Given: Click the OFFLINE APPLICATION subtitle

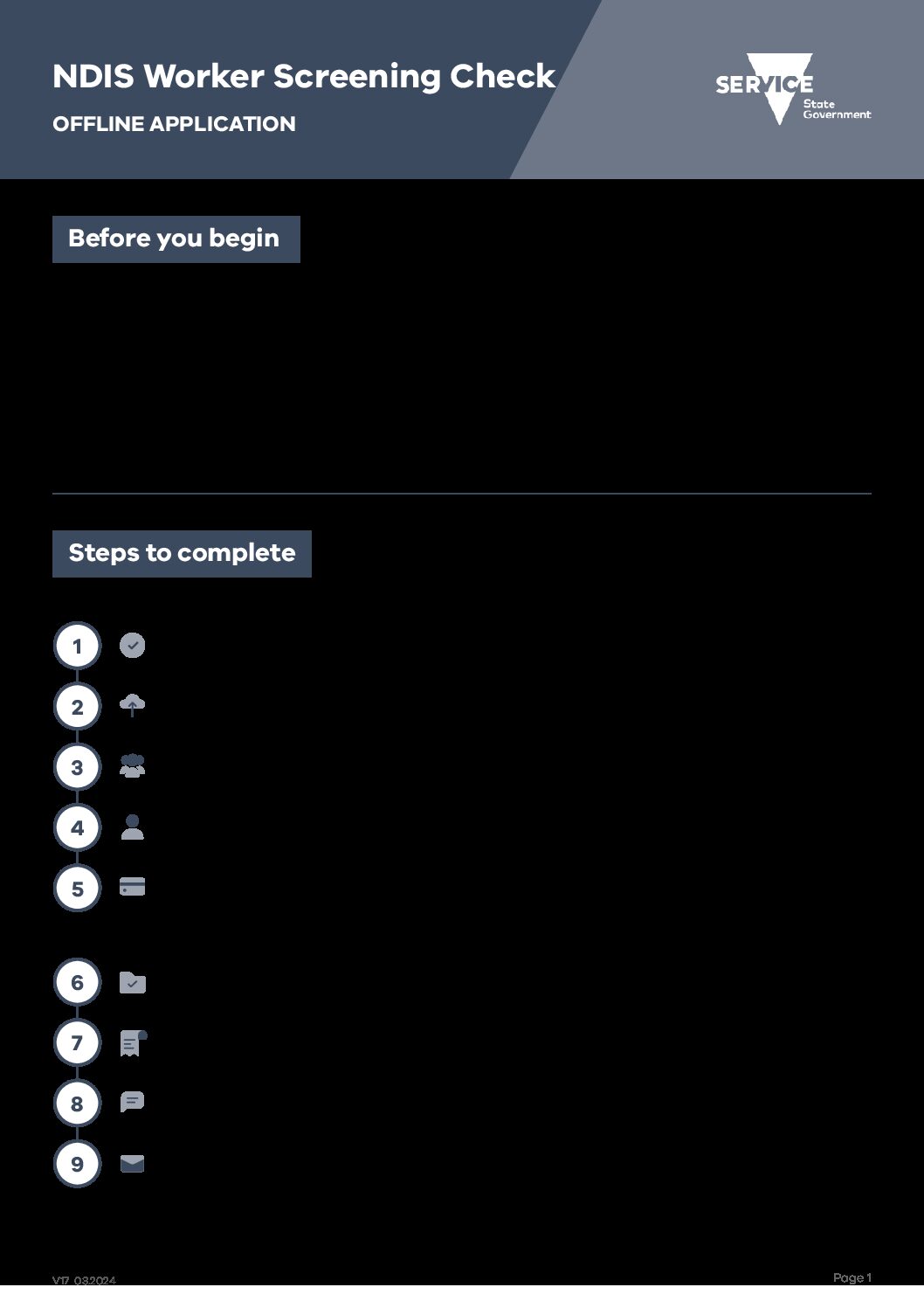Looking at the screenshot, I should coord(174,124).
